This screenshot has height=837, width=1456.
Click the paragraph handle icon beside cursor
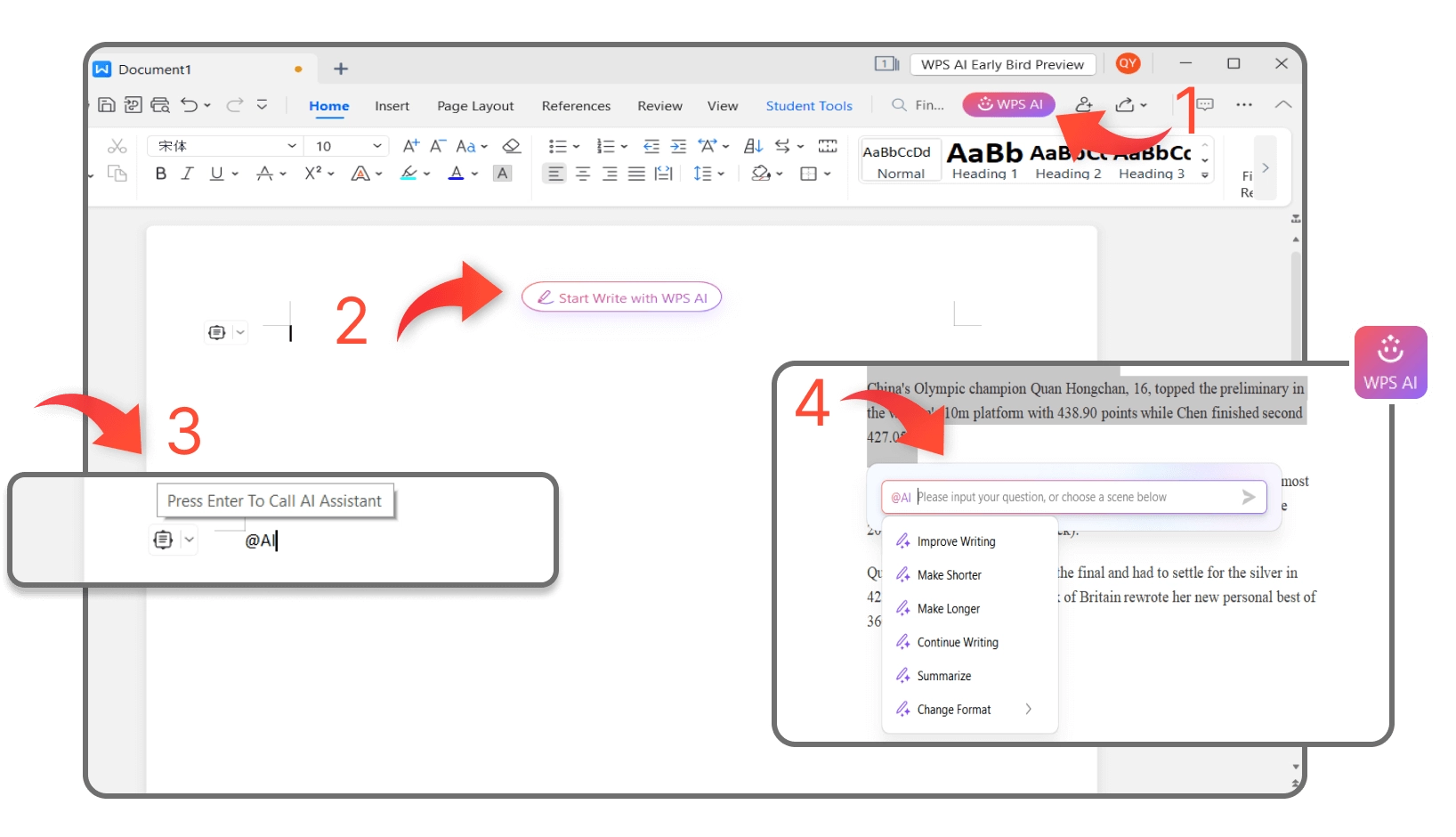[216, 332]
